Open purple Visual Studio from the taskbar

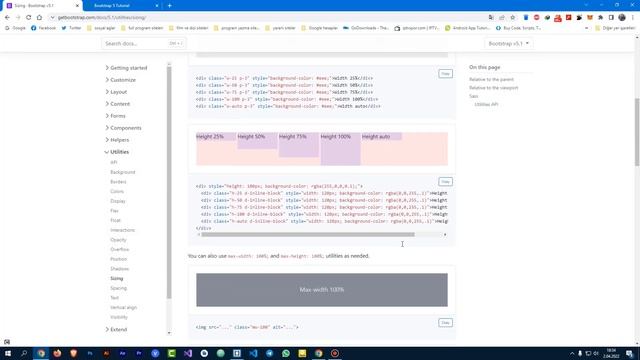tap(188, 353)
